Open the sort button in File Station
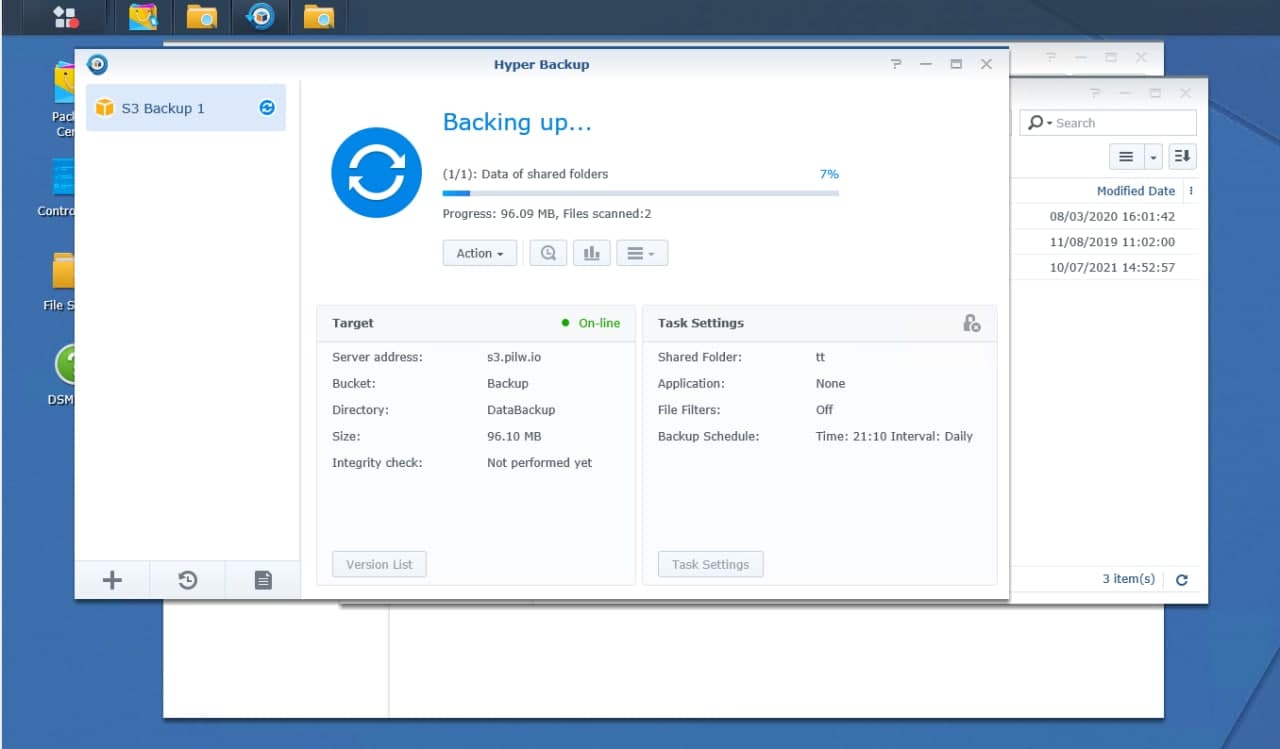This screenshot has height=749, width=1280. (1182, 157)
